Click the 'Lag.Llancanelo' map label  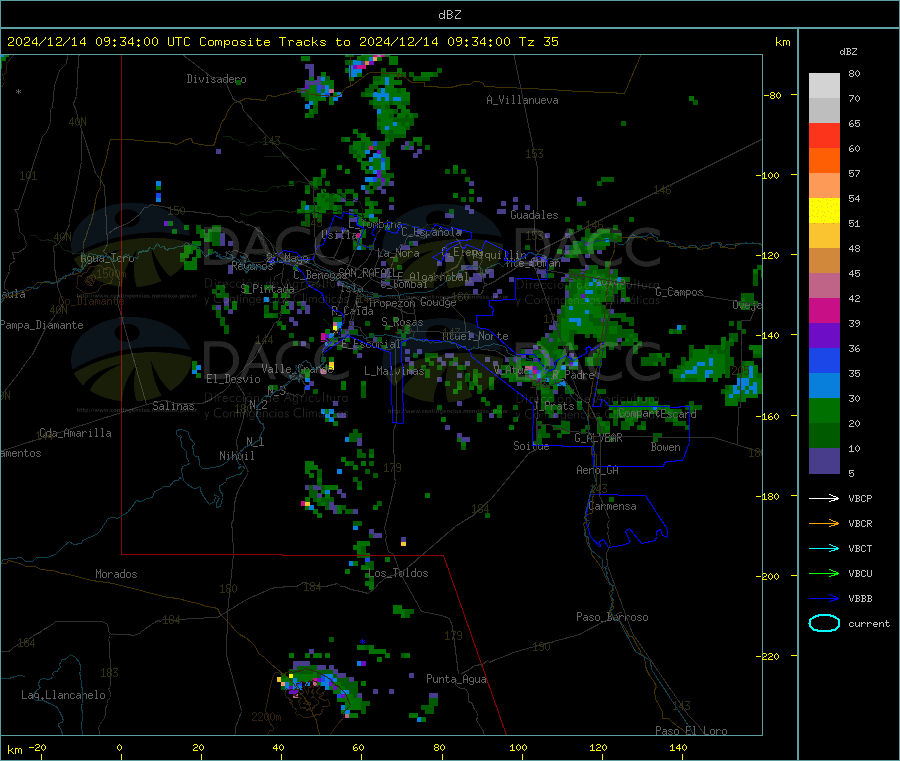click(64, 695)
